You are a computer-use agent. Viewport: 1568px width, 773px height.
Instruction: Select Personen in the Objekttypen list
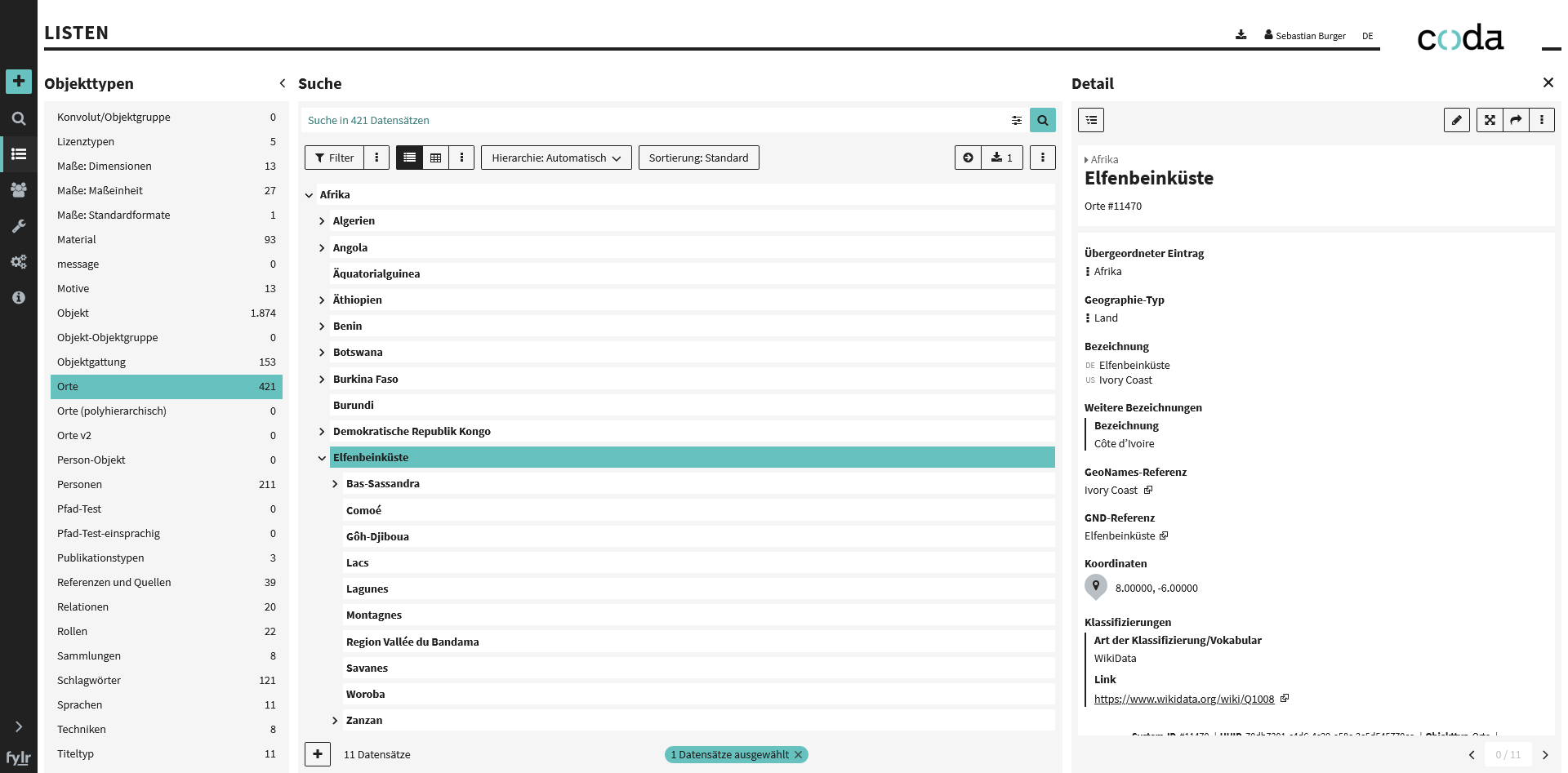(80, 484)
